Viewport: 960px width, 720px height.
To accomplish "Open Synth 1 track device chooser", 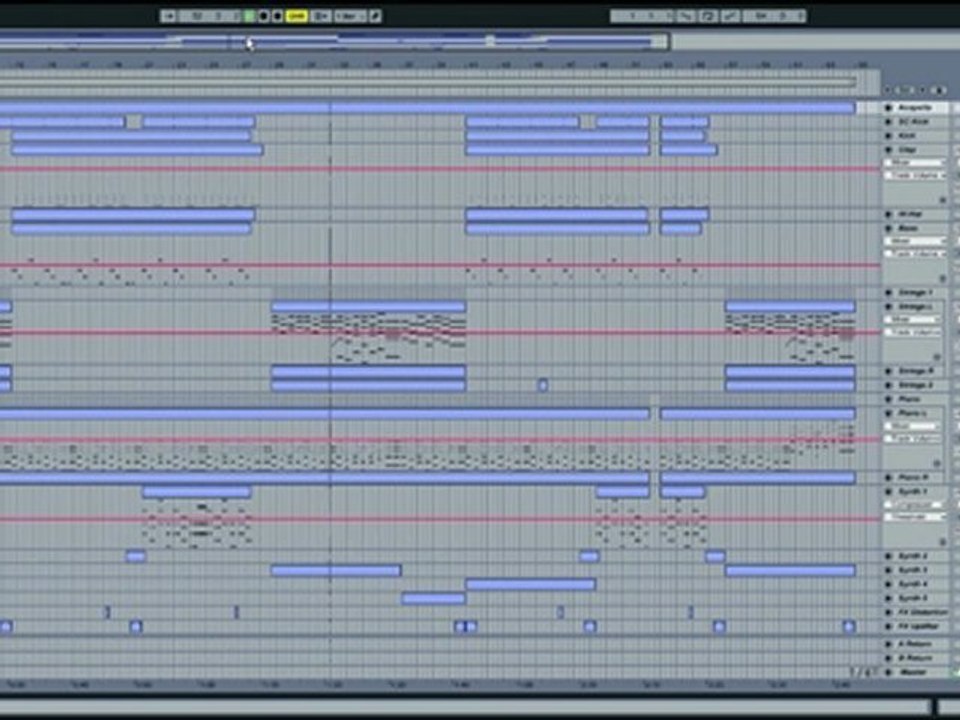I will click(x=914, y=504).
